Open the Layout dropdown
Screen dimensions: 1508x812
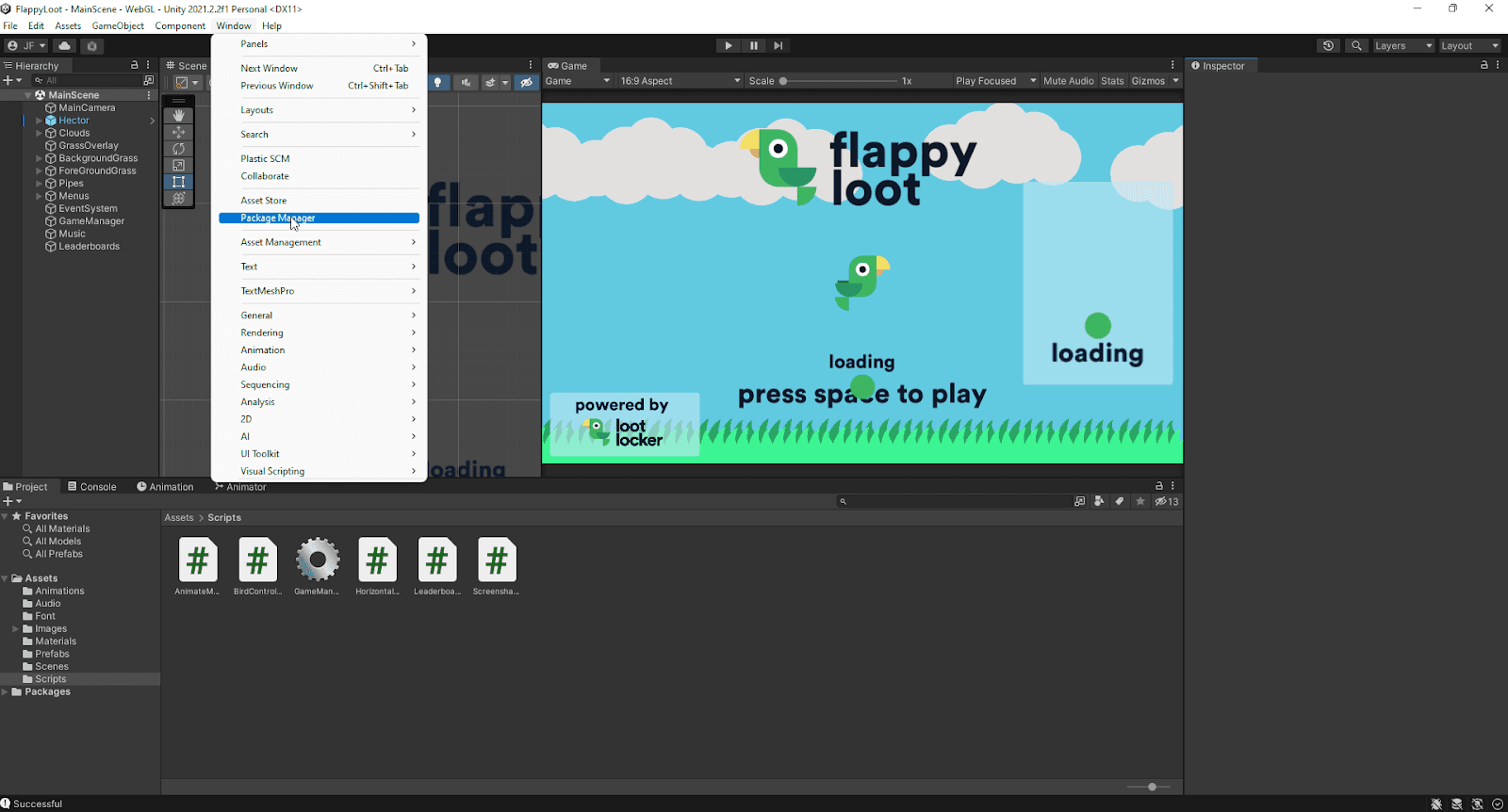(x=1469, y=45)
